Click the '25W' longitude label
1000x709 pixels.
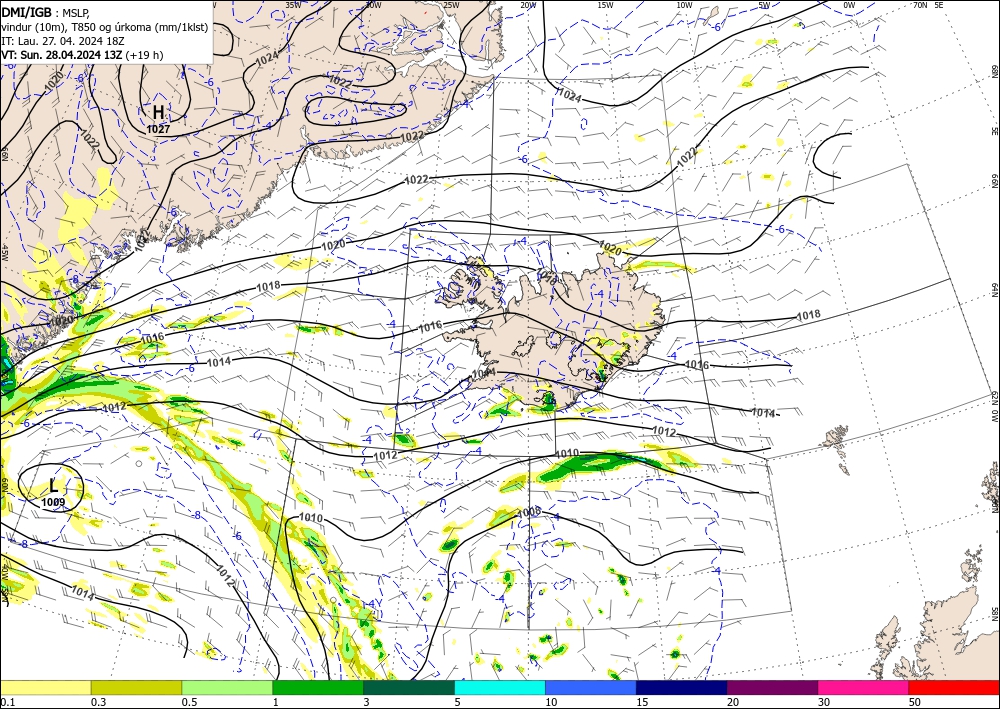coord(451,5)
